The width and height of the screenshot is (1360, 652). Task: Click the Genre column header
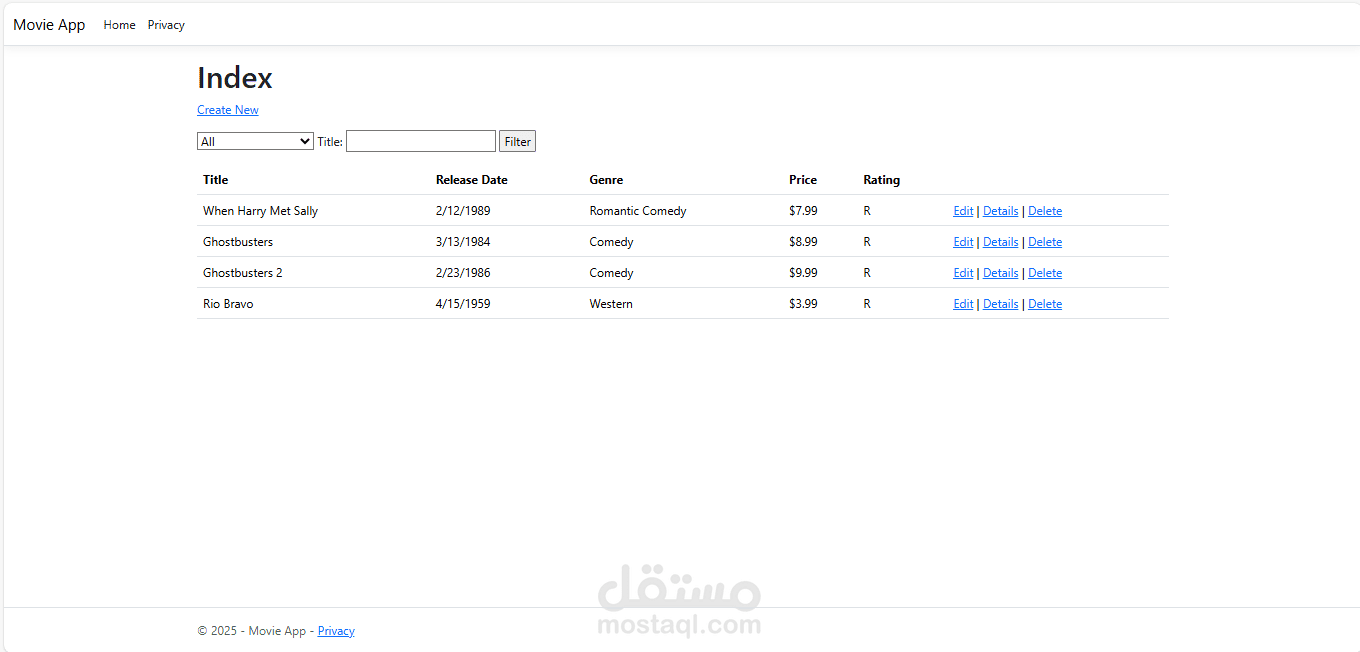606,180
